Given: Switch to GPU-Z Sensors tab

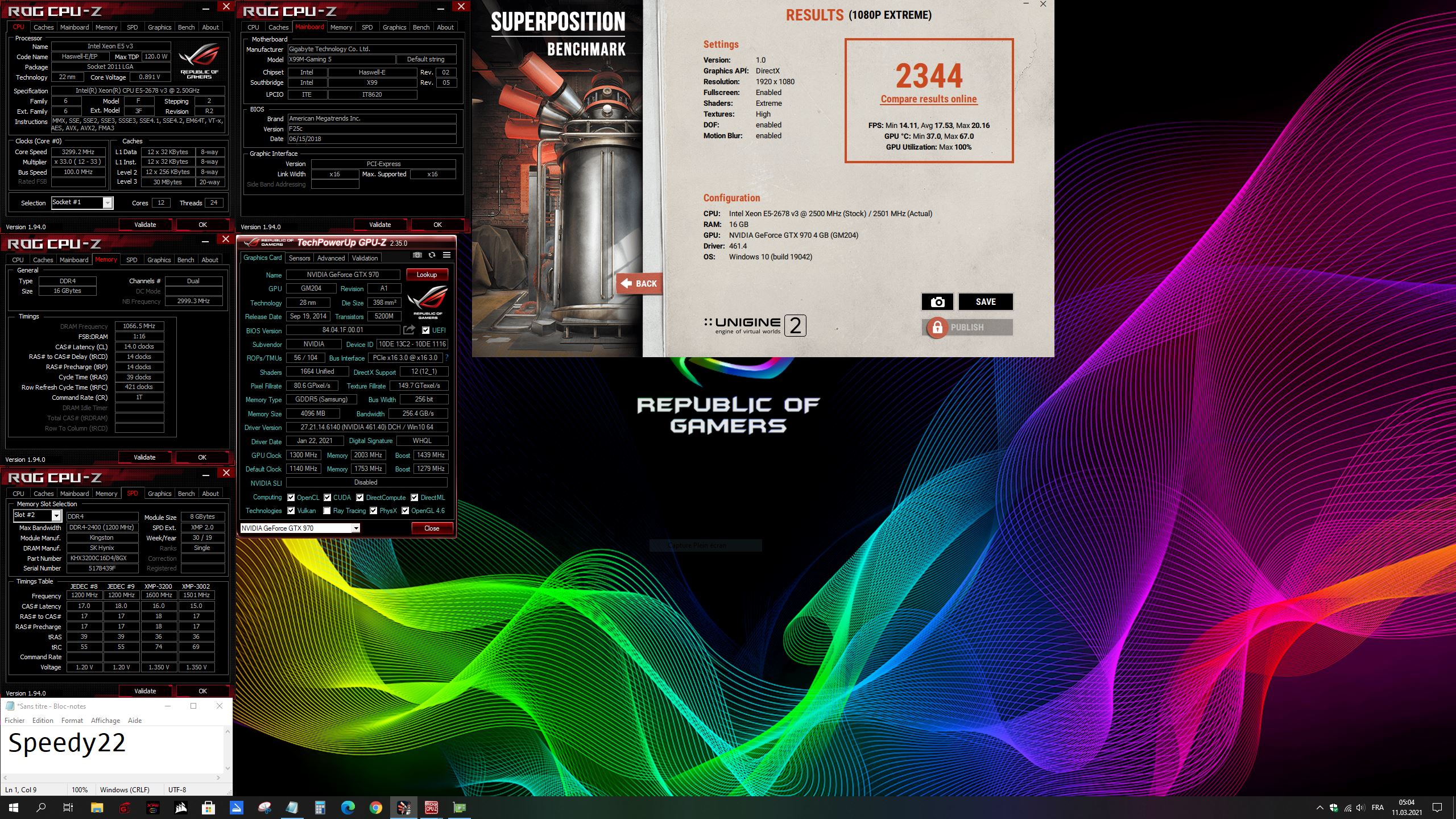Looking at the screenshot, I should (x=299, y=258).
